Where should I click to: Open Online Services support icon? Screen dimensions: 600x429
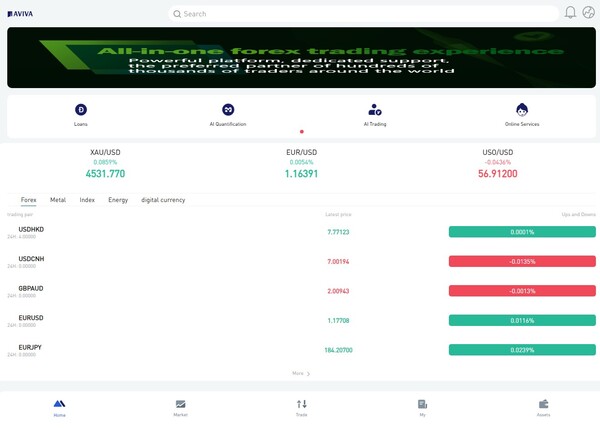522,110
